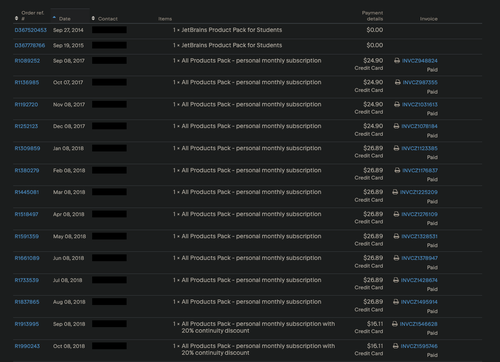The image size is (500, 362).
Task: Open invoice INVCZ1078184
Action: coord(419,126)
